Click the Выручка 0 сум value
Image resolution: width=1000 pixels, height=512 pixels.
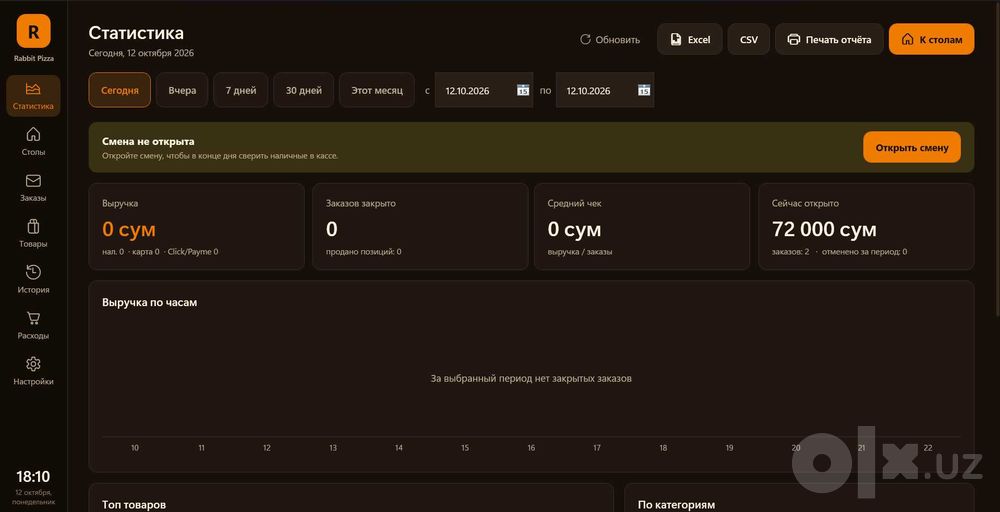tap(129, 229)
